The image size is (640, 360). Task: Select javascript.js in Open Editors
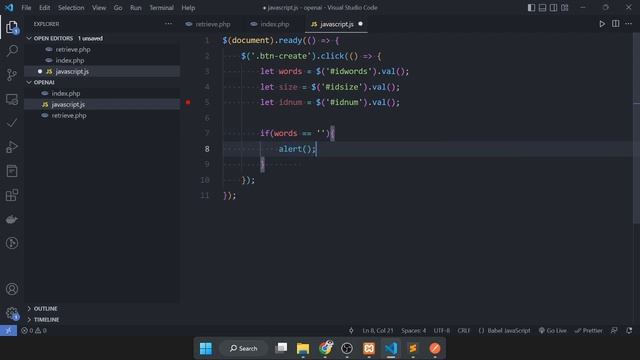(x=102, y=71)
